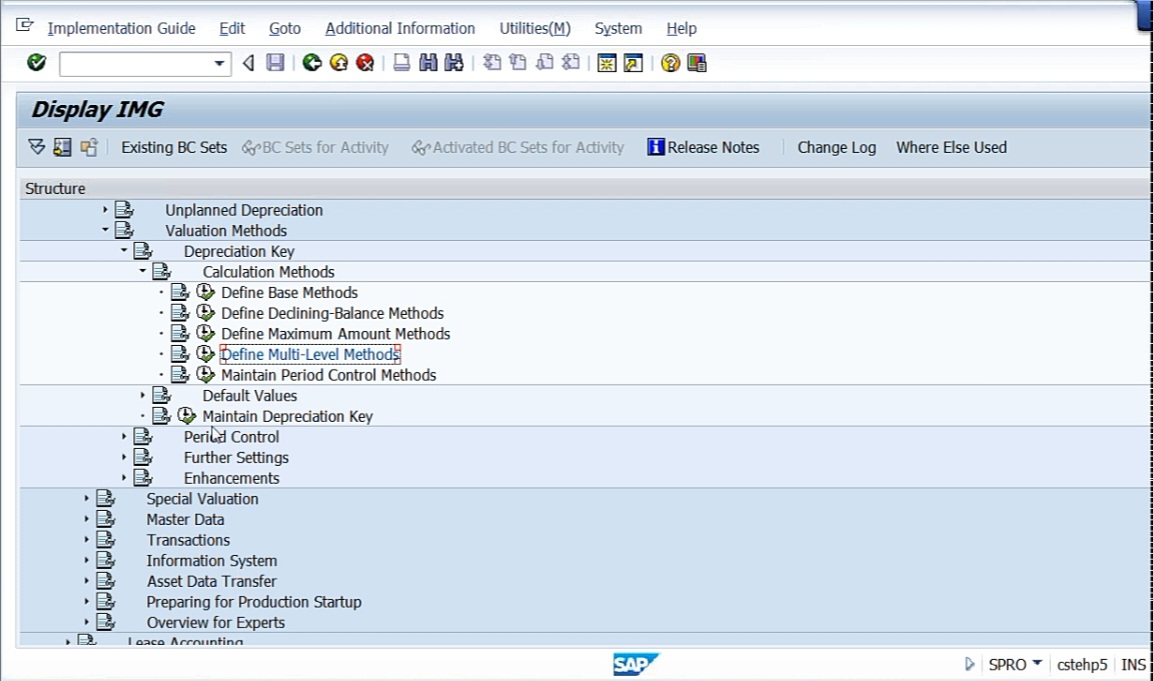Click the green checkmark Enter icon
The image size is (1153, 681).
click(36, 63)
